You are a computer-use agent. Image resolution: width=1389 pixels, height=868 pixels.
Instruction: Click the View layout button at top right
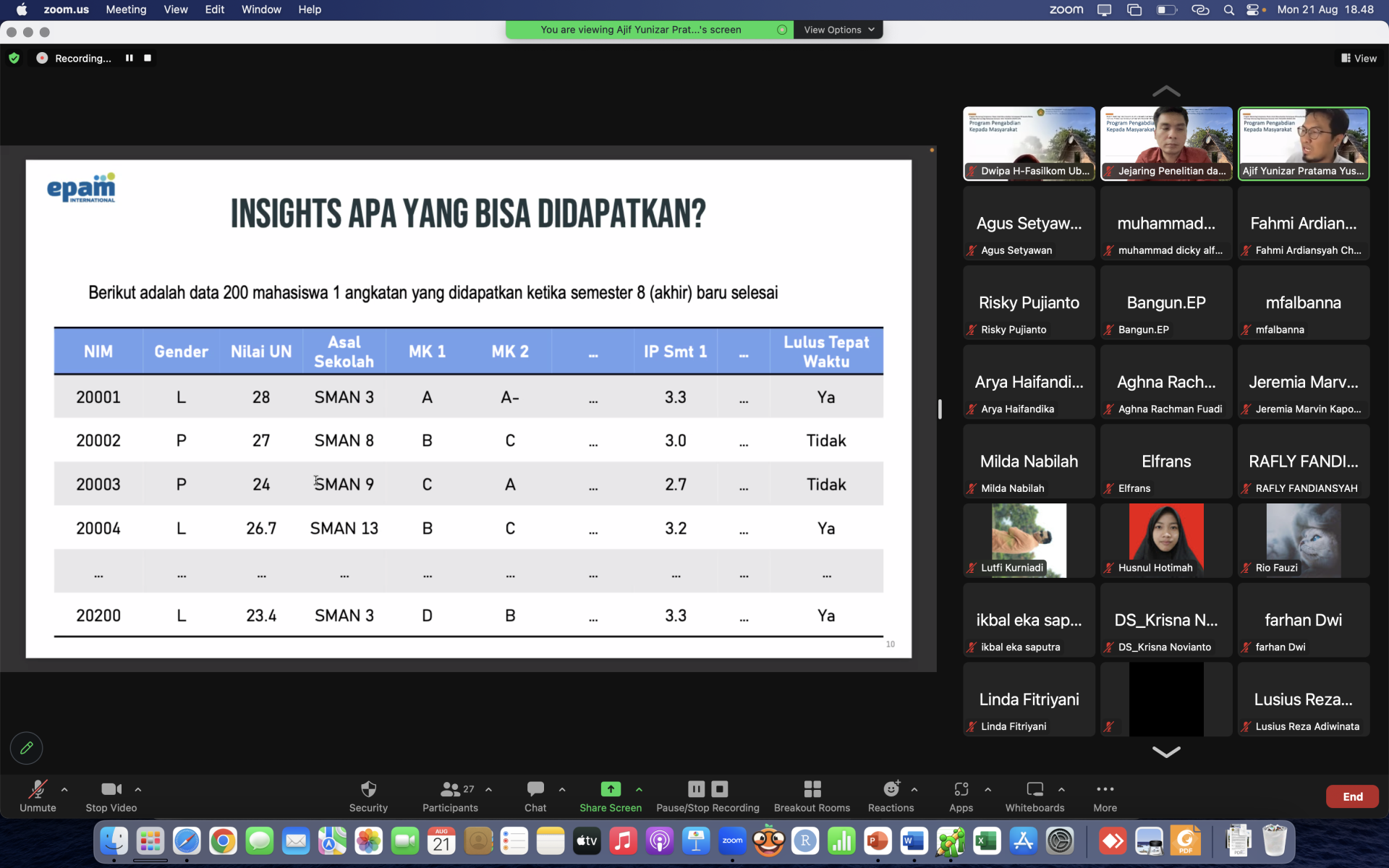pyautogui.click(x=1359, y=58)
